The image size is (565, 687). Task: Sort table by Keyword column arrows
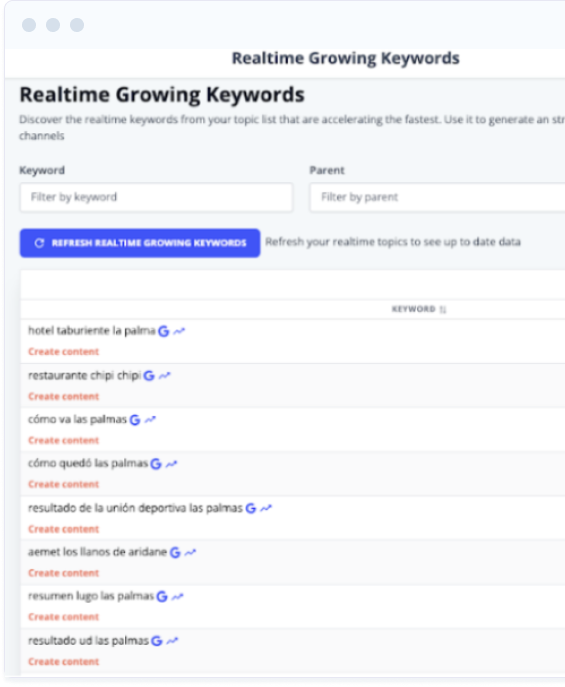pos(443,309)
